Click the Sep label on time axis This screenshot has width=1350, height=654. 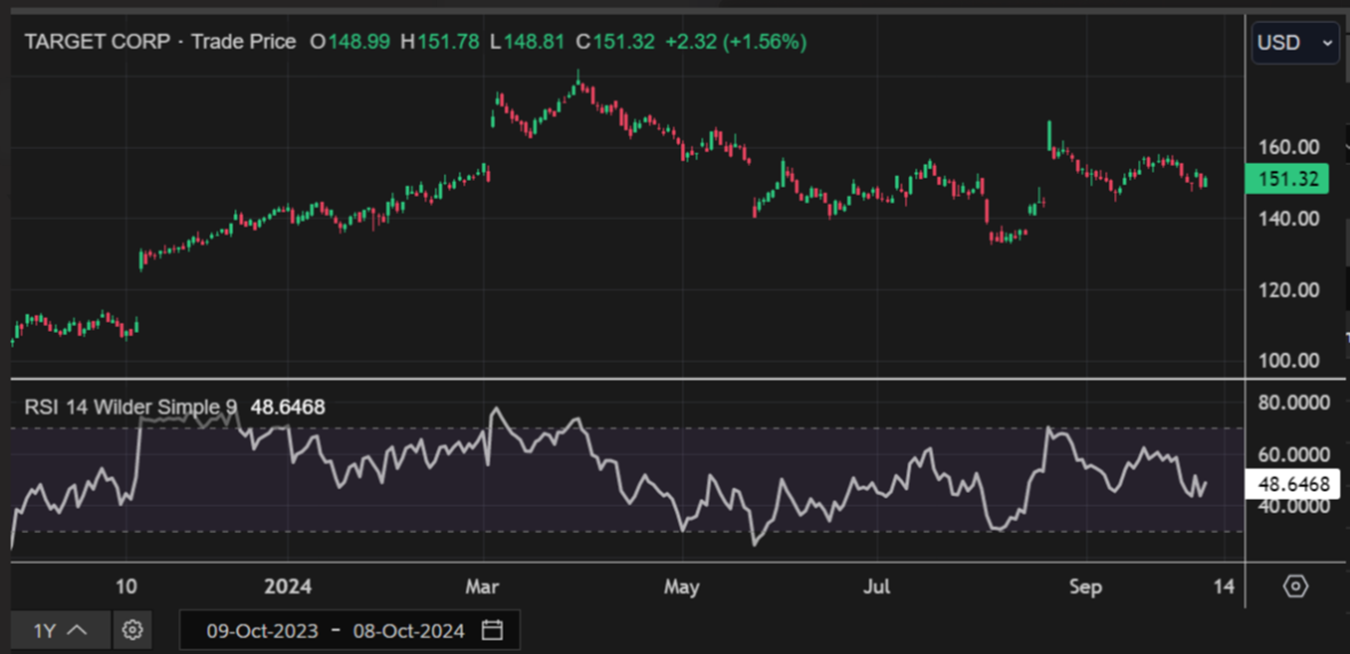[x=1085, y=586]
